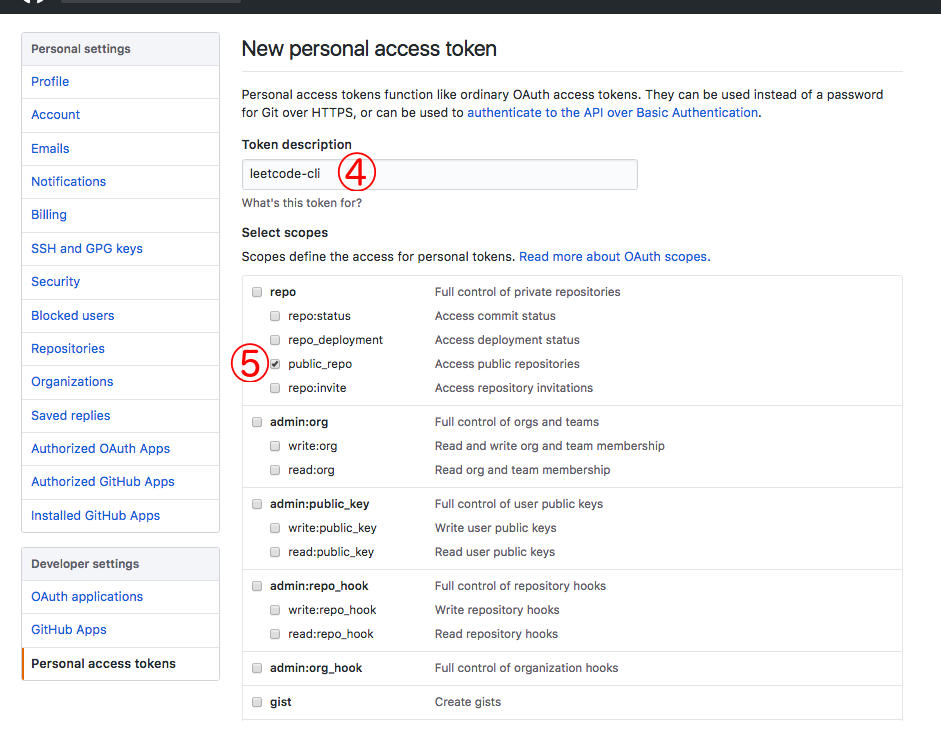Enable the admin:public_key checkbox
941x746 pixels.
(257, 504)
